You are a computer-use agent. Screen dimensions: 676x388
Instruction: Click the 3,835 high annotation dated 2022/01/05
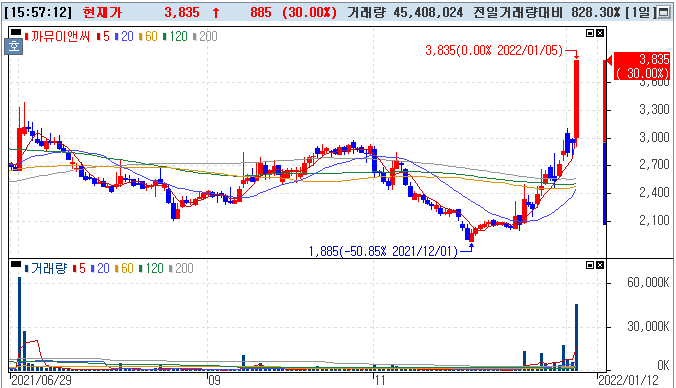click(x=494, y=51)
